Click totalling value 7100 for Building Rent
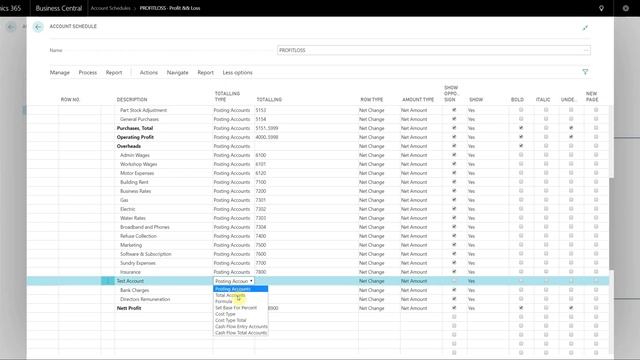The height and width of the screenshot is (360, 640). pyautogui.click(x=261, y=182)
